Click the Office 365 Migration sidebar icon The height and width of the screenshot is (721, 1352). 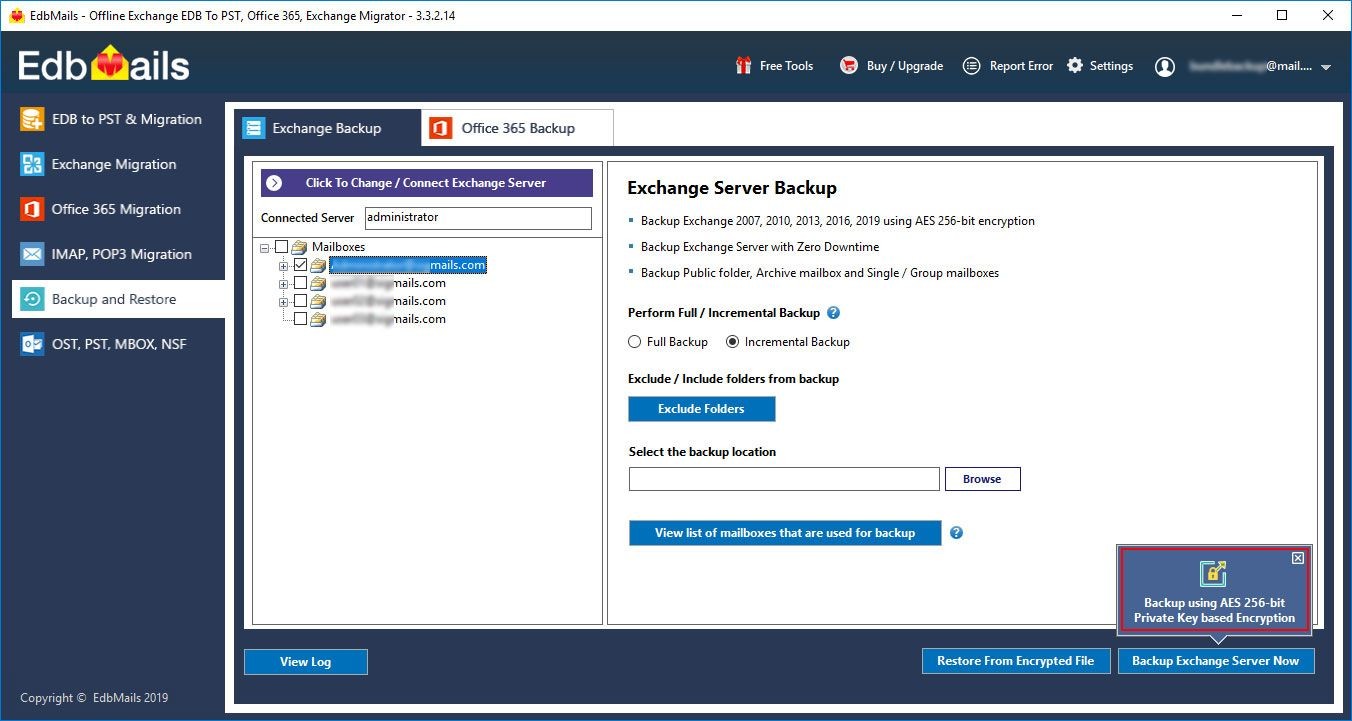pyautogui.click(x=32, y=209)
